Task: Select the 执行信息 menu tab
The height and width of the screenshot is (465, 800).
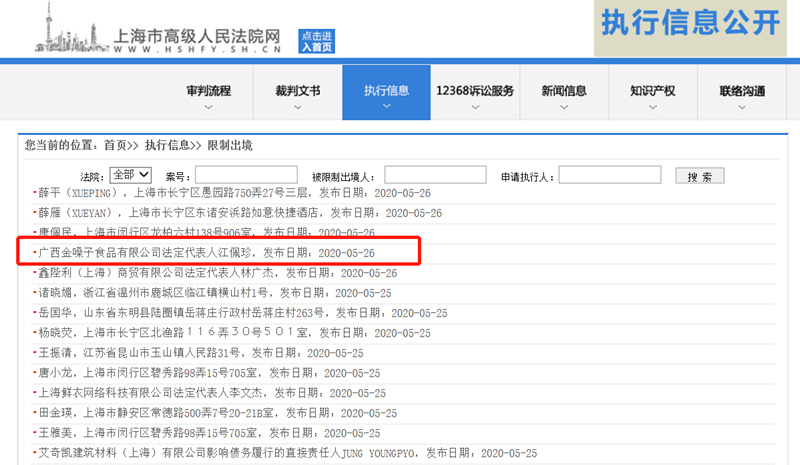Action: pos(386,92)
